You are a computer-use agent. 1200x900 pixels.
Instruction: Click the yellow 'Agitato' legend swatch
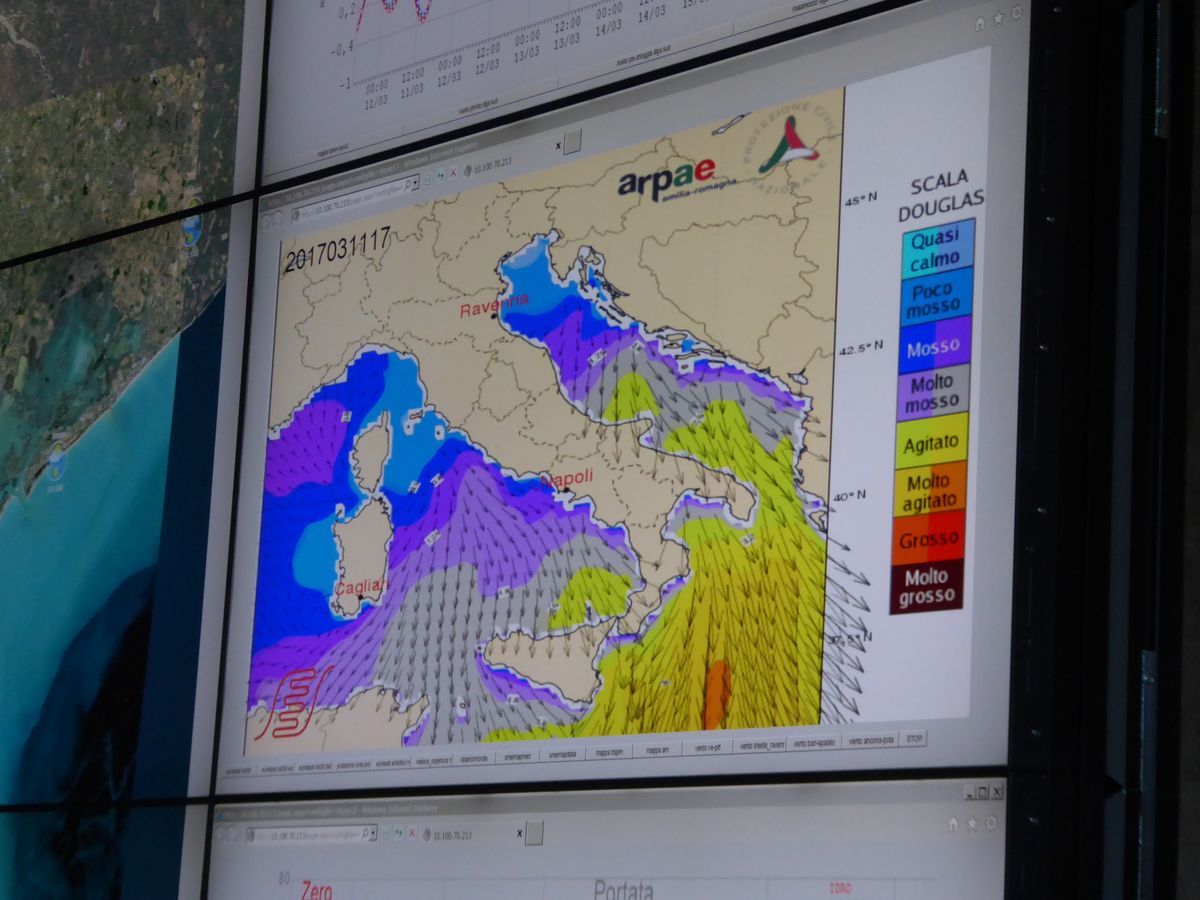coord(931,441)
